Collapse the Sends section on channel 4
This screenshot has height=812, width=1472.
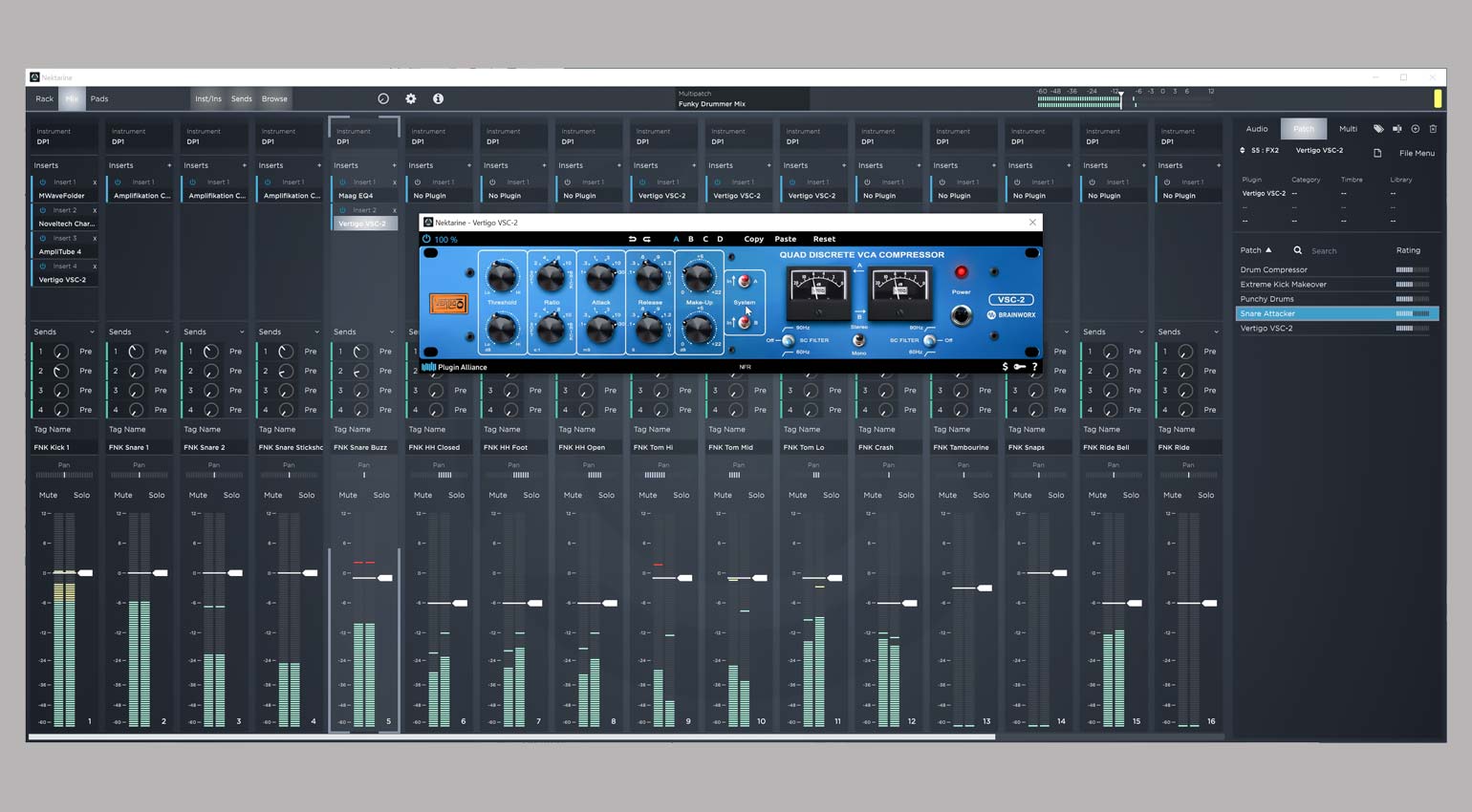tap(317, 331)
